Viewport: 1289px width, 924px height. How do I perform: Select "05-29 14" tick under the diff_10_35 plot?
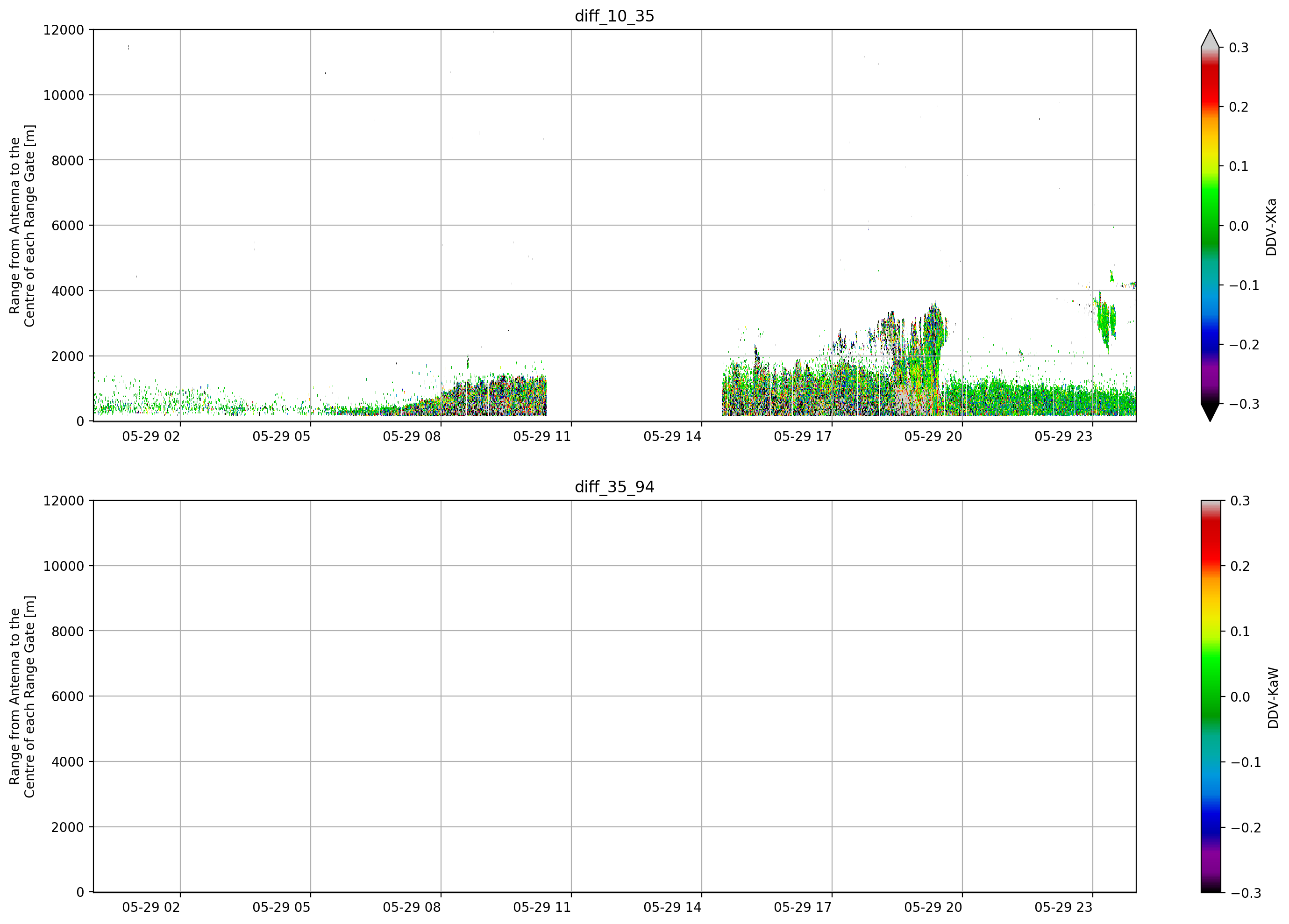(672, 436)
